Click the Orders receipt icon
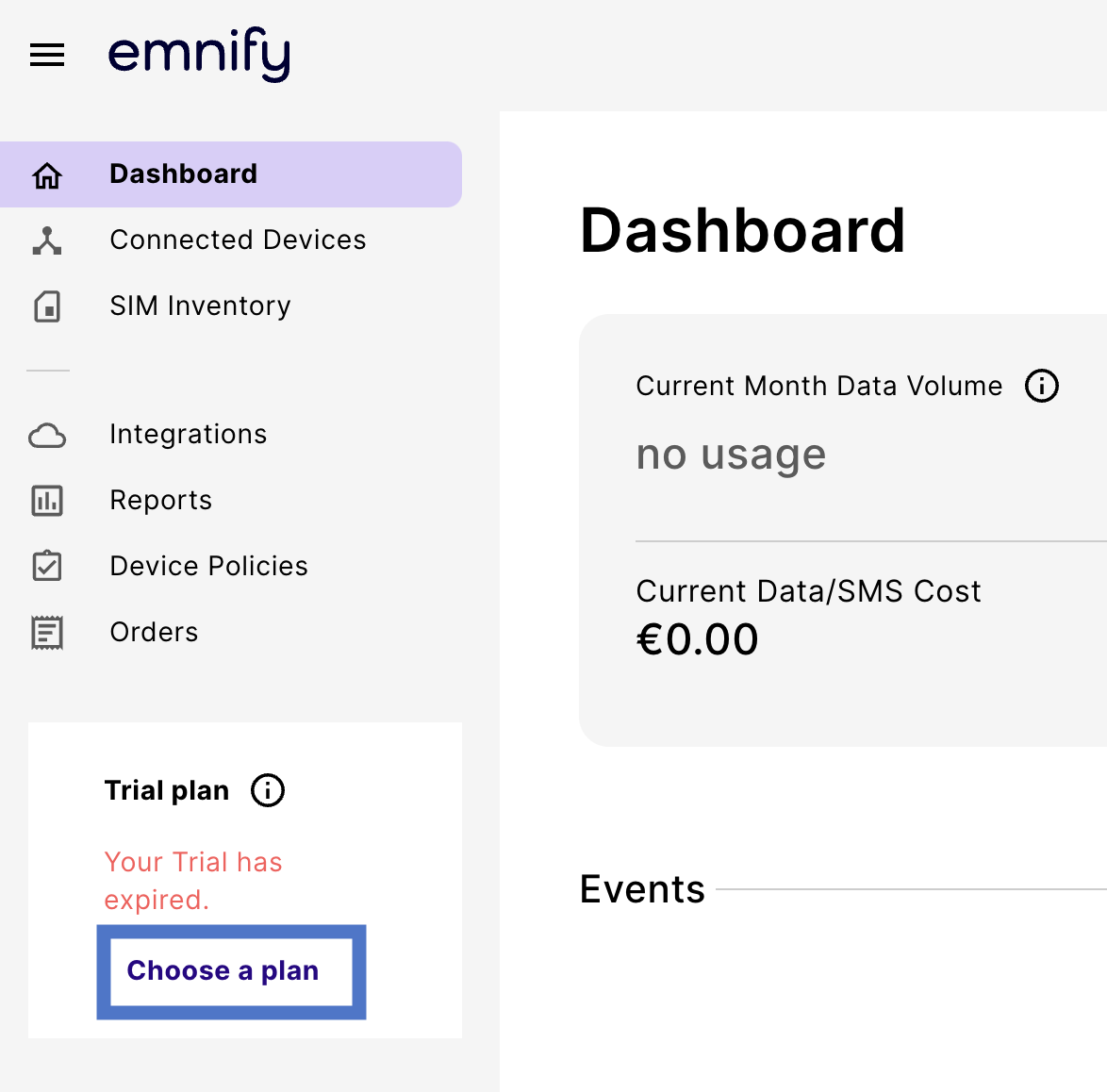Viewport: 1107px width, 1092px height. click(x=47, y=633)
